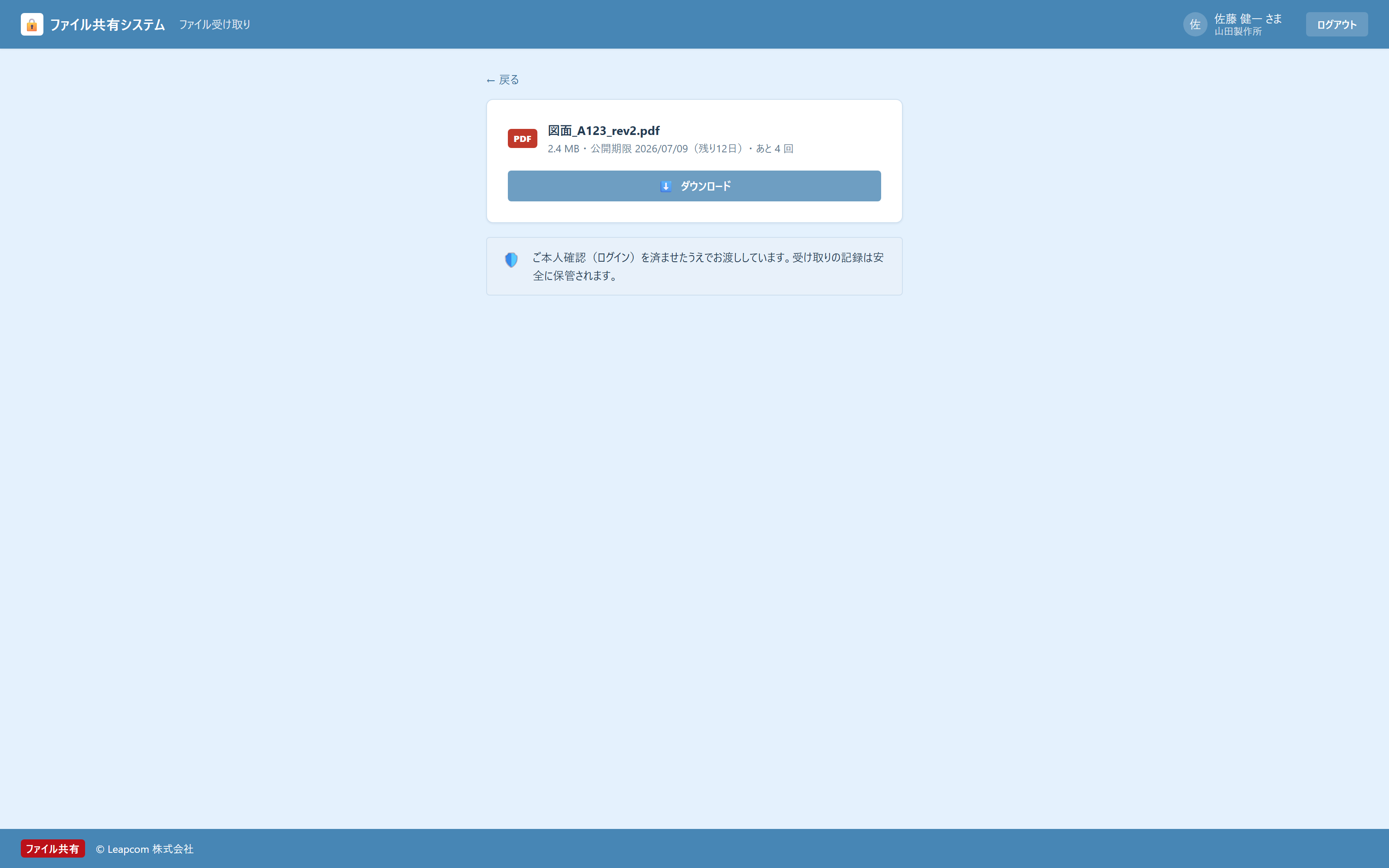Click the download arrow icon on button

coord(666,186)
